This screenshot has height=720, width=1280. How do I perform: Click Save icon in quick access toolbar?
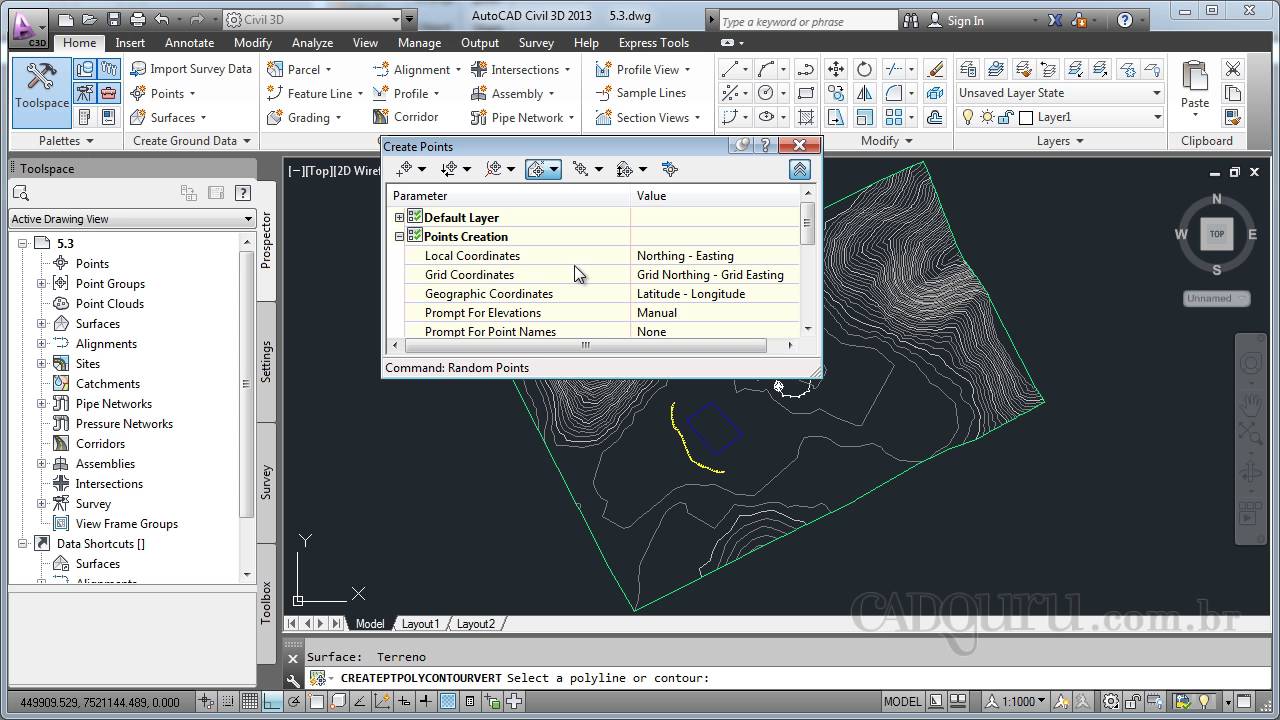coord(113,19)
